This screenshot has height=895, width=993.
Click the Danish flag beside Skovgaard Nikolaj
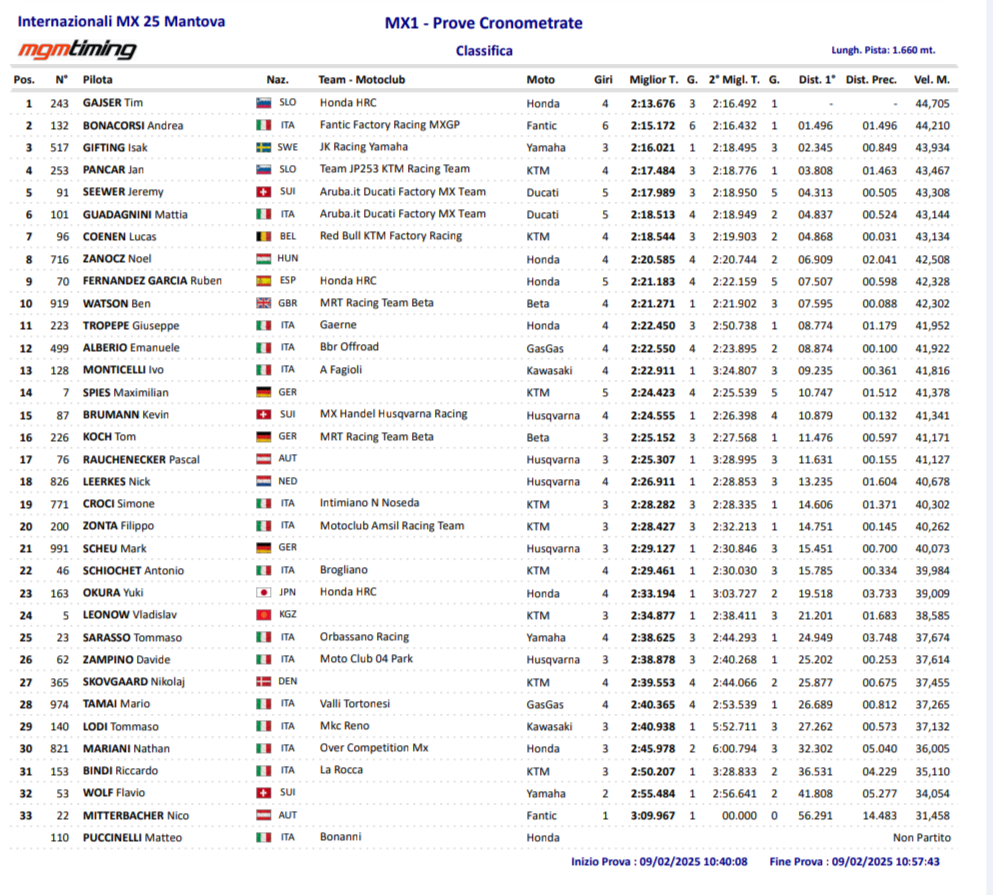click(264, 682)
